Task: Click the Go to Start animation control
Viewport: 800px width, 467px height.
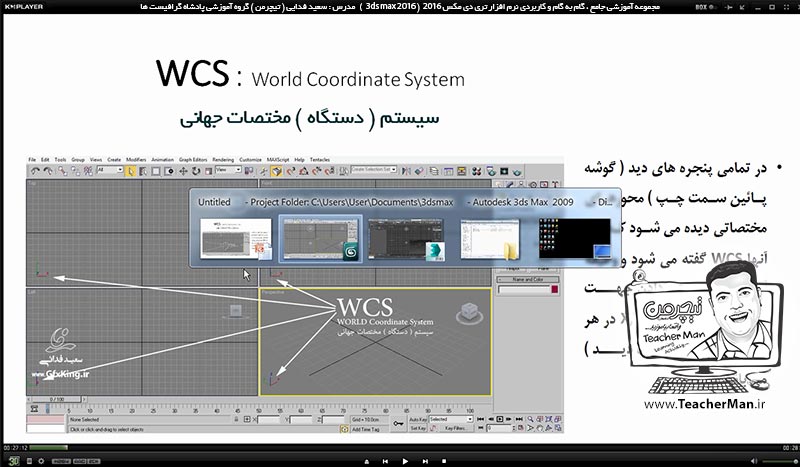Action: pos(480,419)
